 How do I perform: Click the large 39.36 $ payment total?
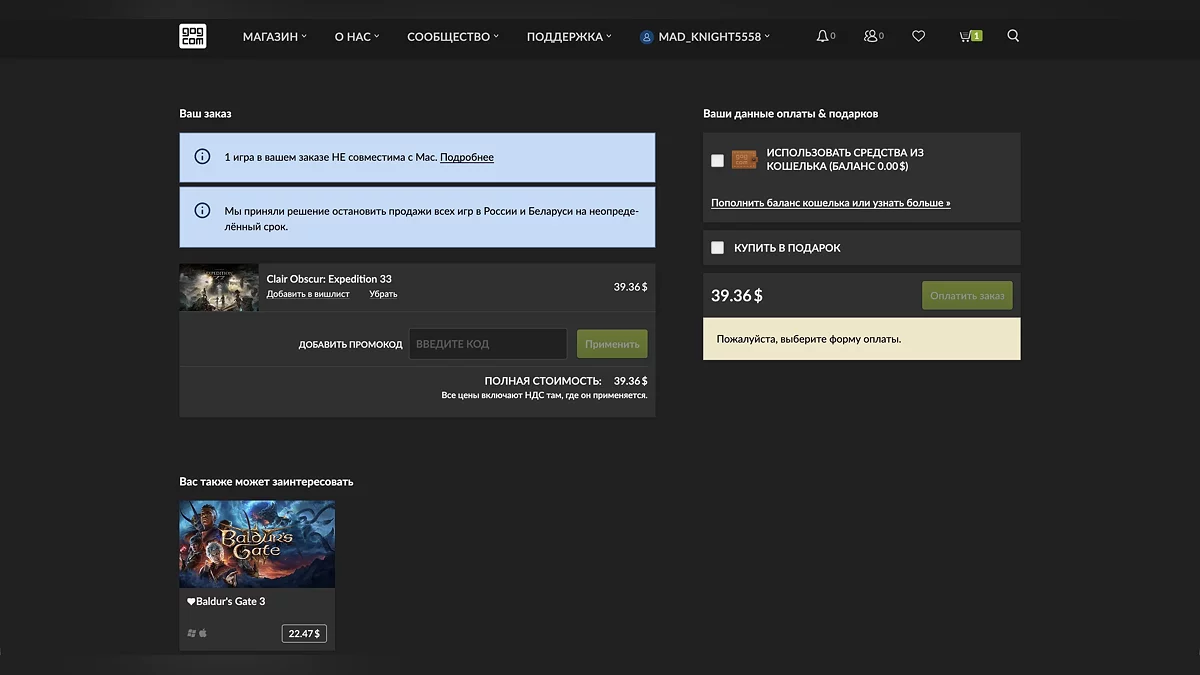click(737, 296)
